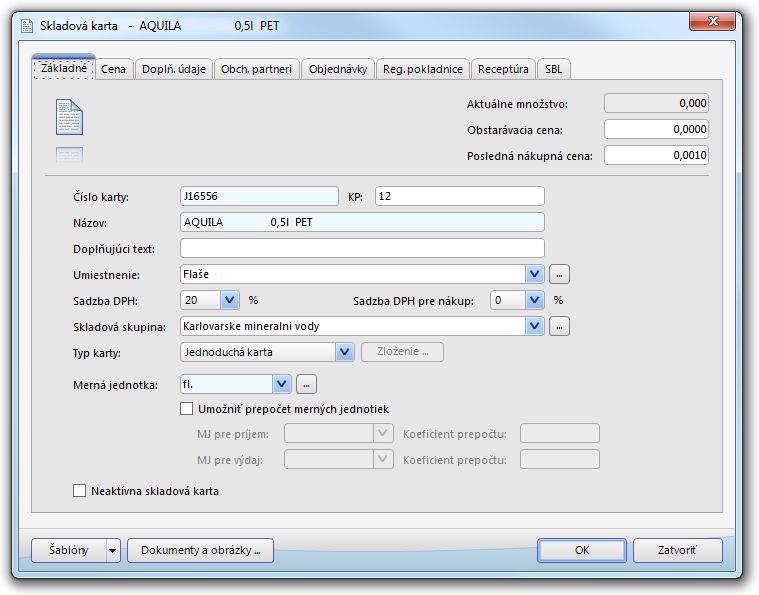The width and height of the screenshot is (759, 595).
Task: Click into the Doplňujúci text field
Action: (362, 248)
